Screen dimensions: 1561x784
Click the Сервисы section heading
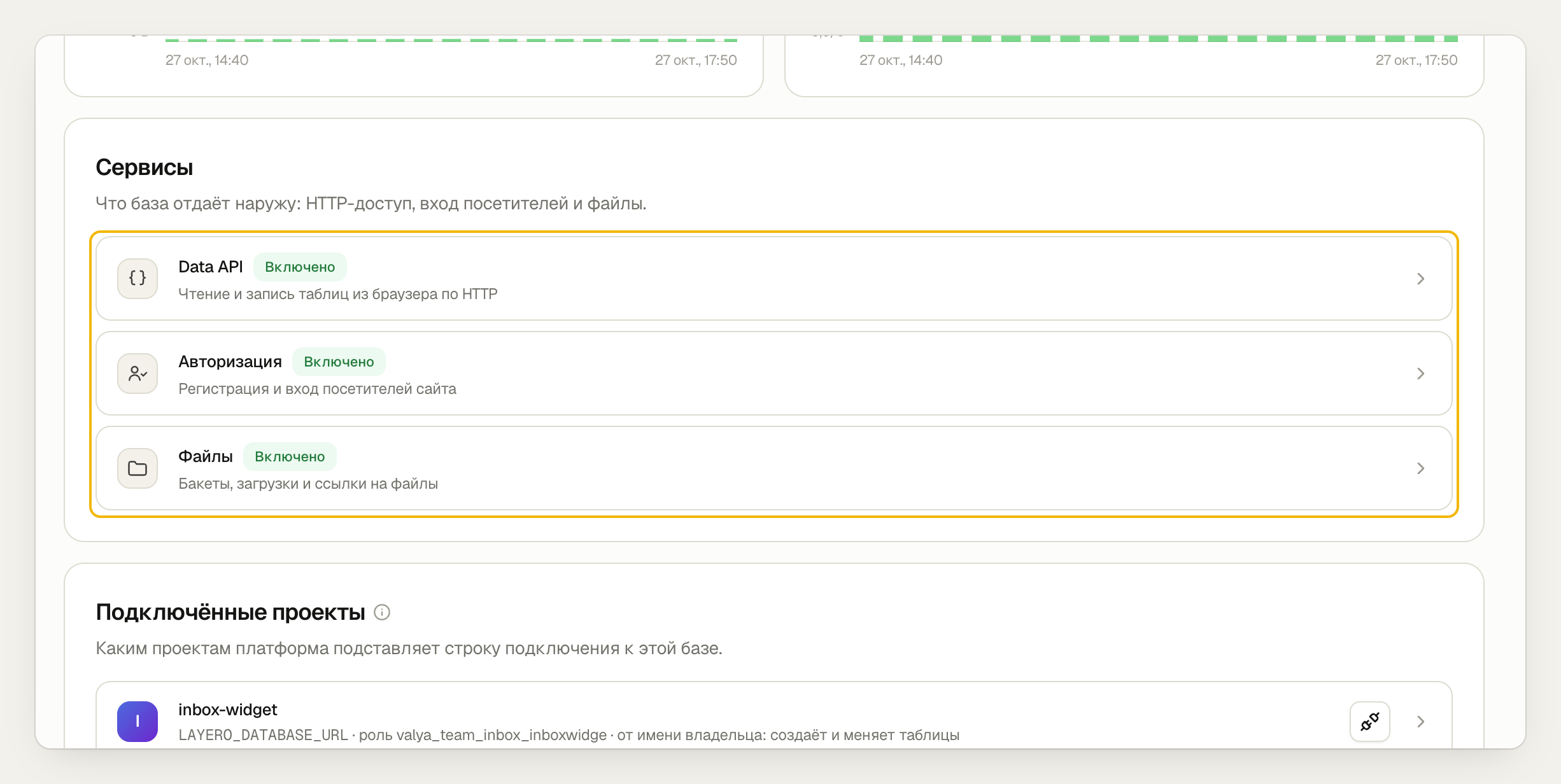tap(145, 167)
